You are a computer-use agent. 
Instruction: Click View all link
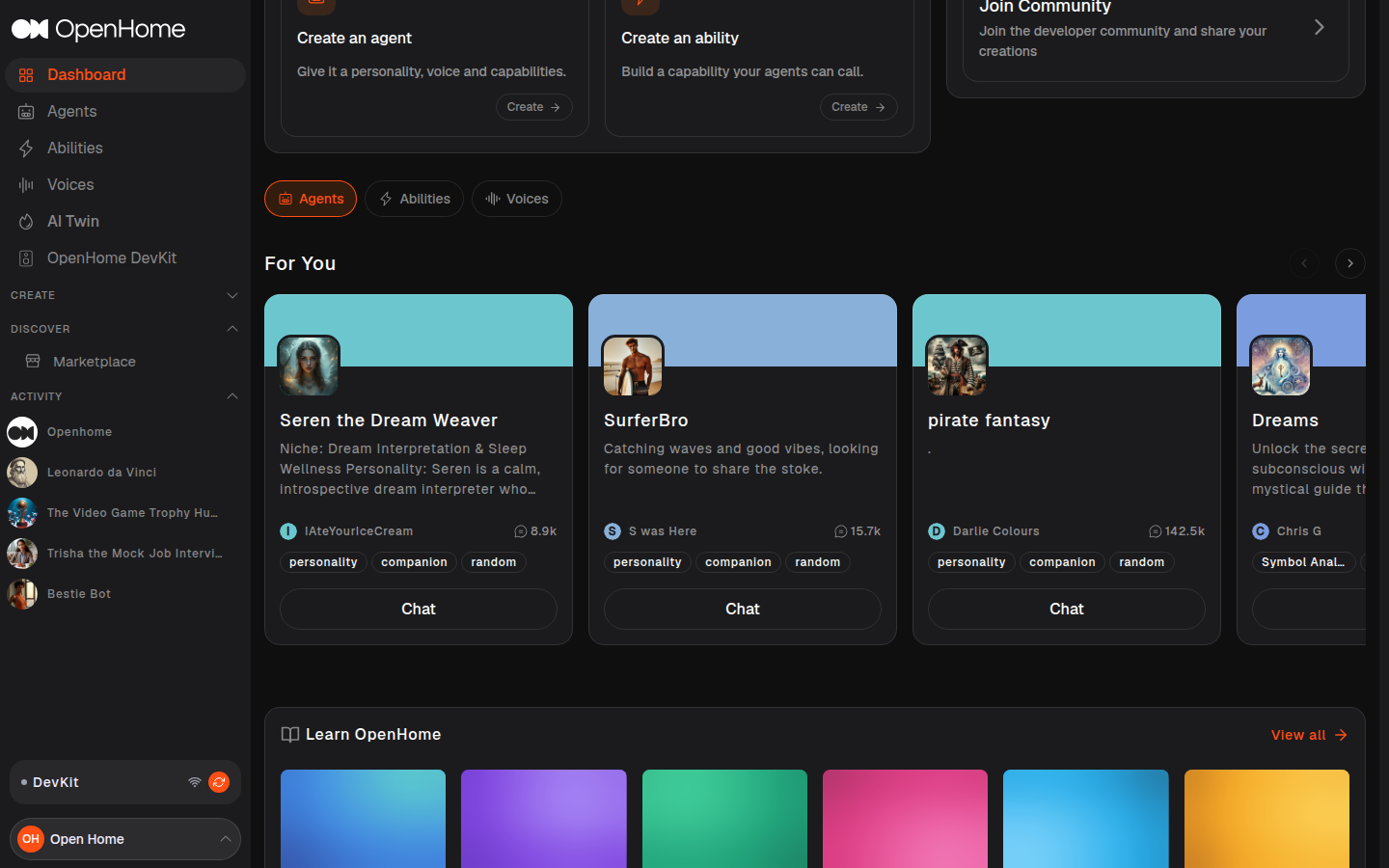click(1309, 735)
